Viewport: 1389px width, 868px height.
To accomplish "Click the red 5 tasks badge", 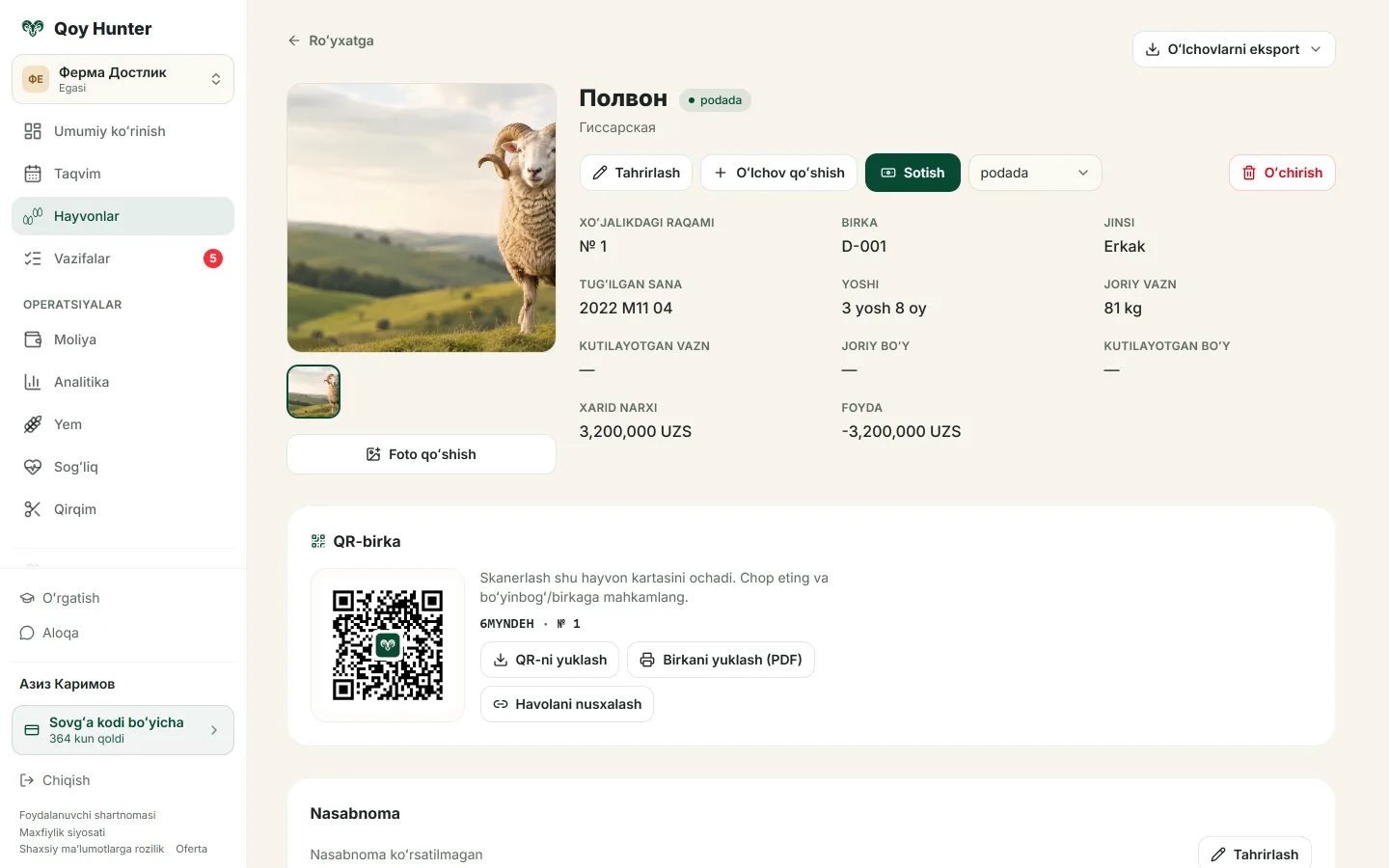I will 213,258.
